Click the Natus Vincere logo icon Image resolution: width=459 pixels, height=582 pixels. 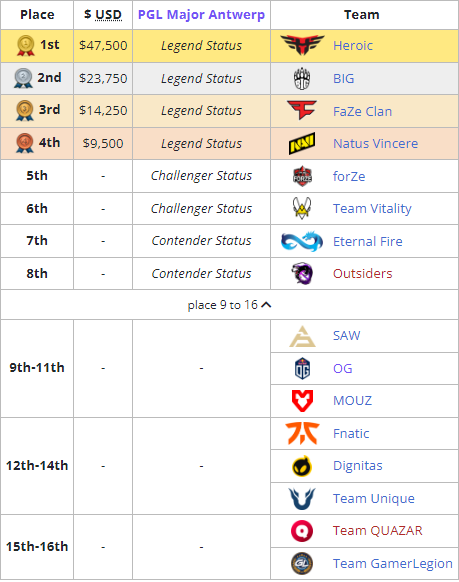coord(302,143)
